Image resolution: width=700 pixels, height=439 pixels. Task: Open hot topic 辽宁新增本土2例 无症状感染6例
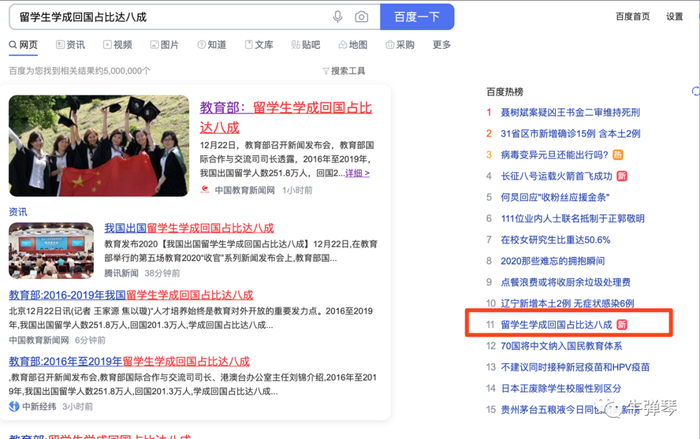pyautogui.click(x=567, y=303)
